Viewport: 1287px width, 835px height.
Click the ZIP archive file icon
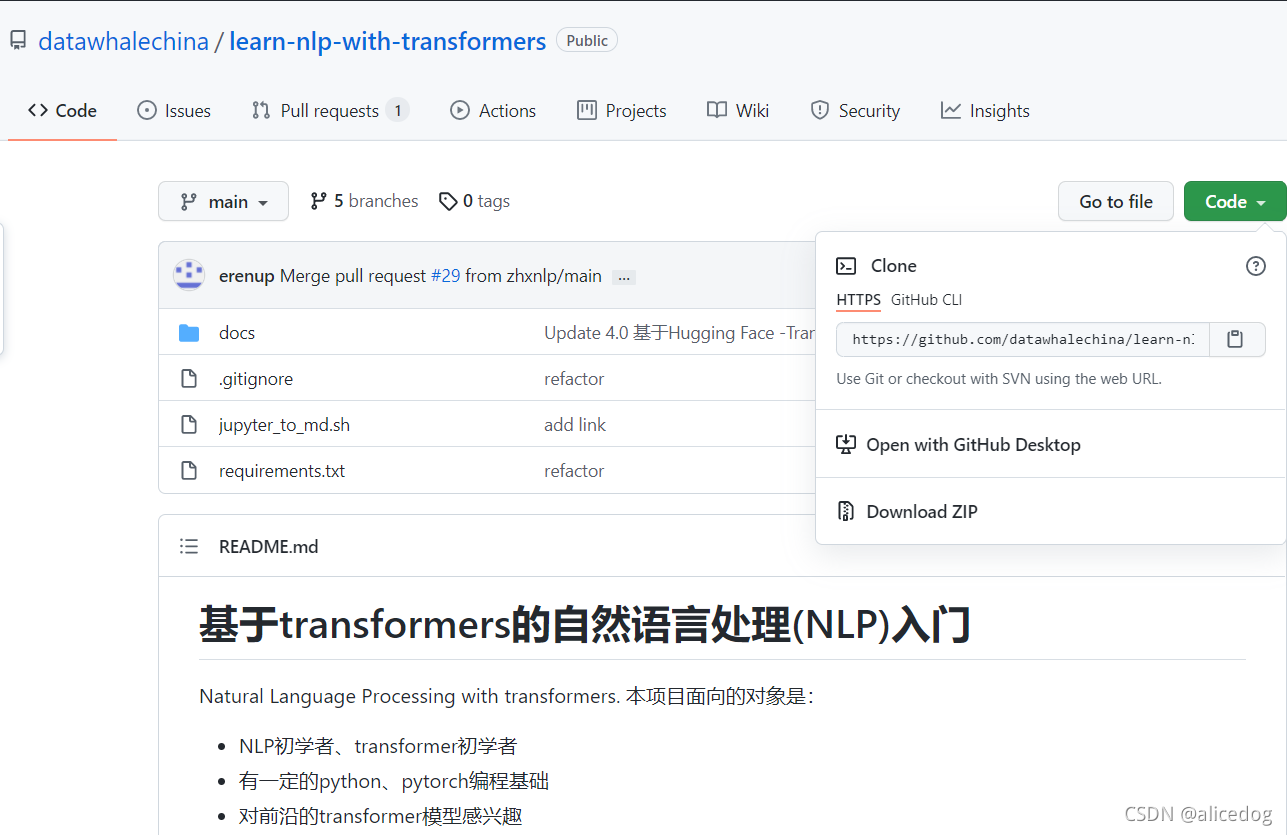846,512
